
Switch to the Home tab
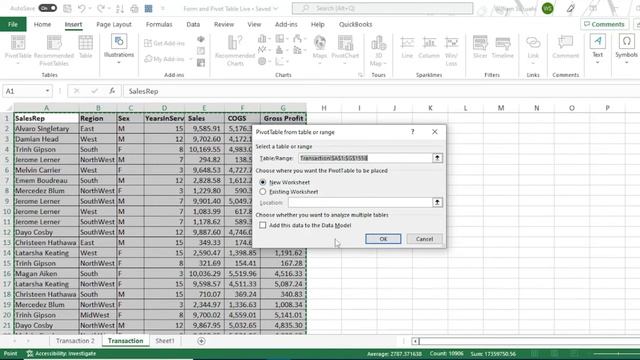click(x=42, y=24)
